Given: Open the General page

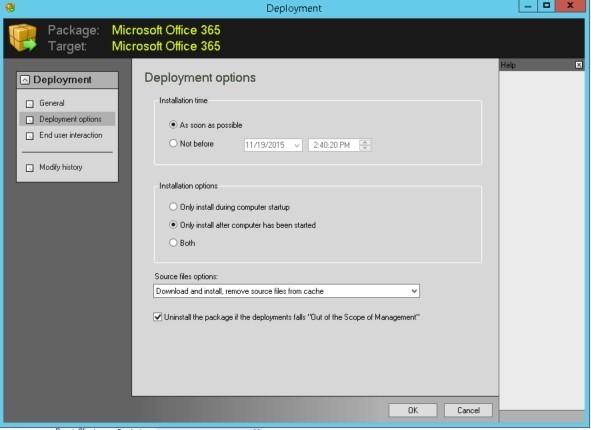Looking at the screenshot, I should point(52,103).
